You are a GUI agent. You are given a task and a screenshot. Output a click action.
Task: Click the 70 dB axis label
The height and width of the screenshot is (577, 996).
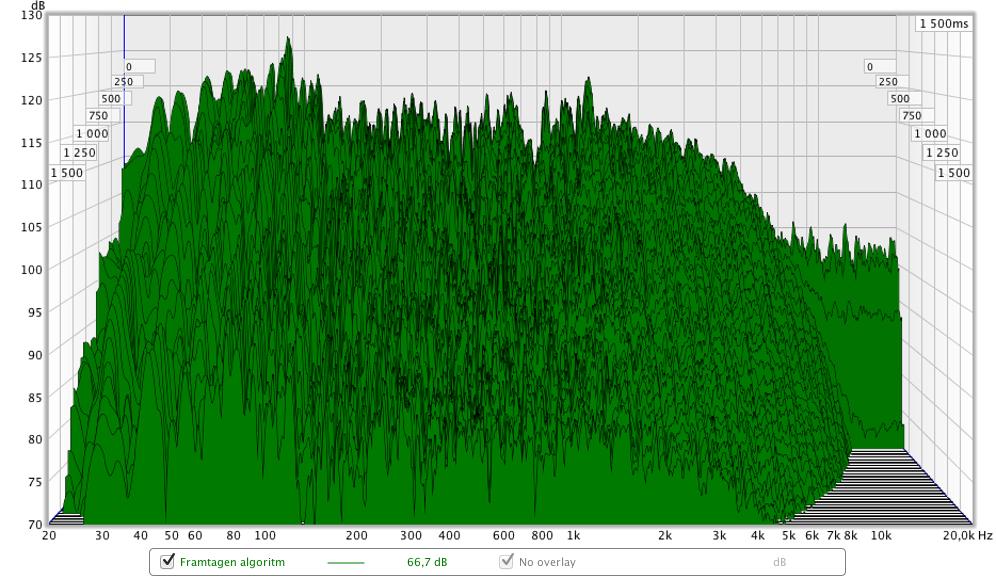coord(34,525)
